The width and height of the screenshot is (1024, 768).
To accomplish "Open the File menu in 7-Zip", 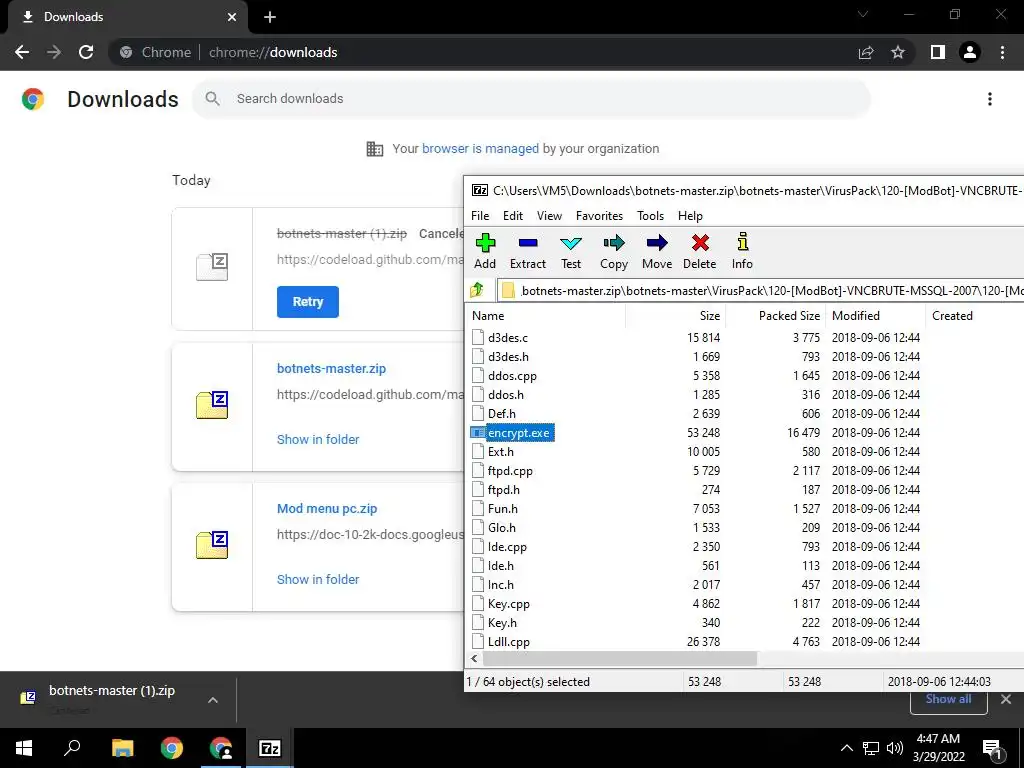I will coord(480,216).
